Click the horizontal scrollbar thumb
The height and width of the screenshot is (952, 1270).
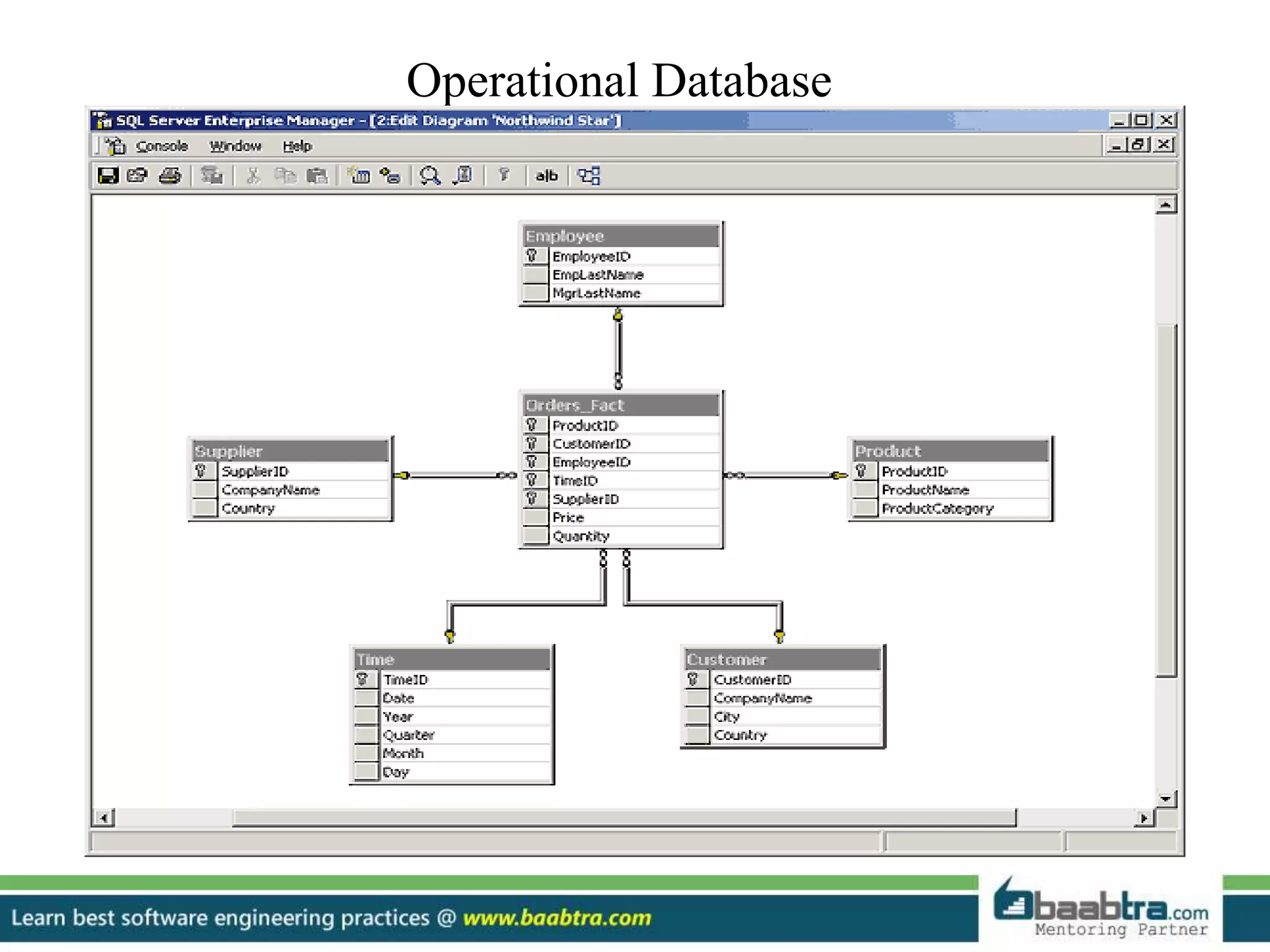(x=624, y=818)
